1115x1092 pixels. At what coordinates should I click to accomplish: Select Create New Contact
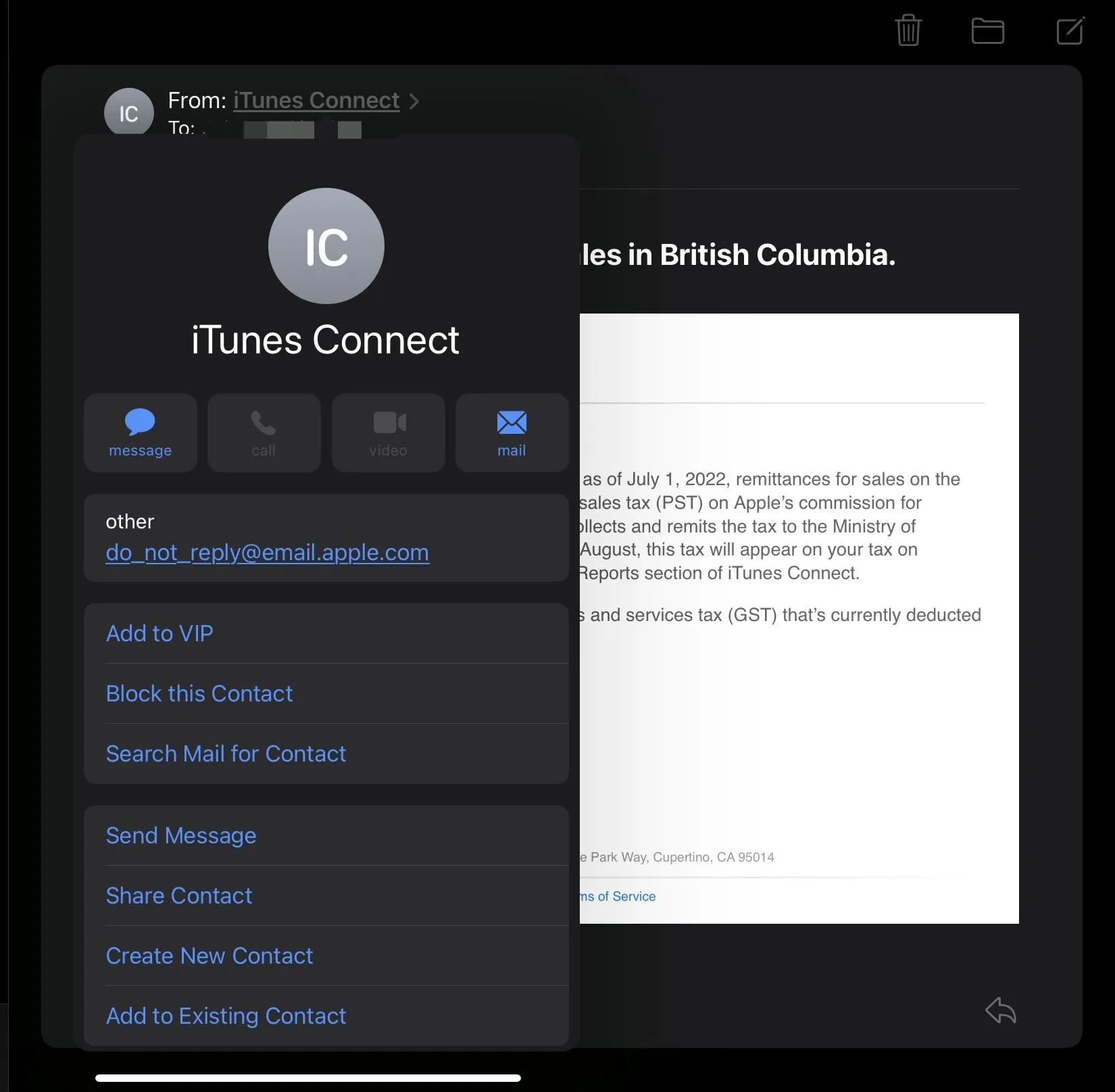(209, 956)
